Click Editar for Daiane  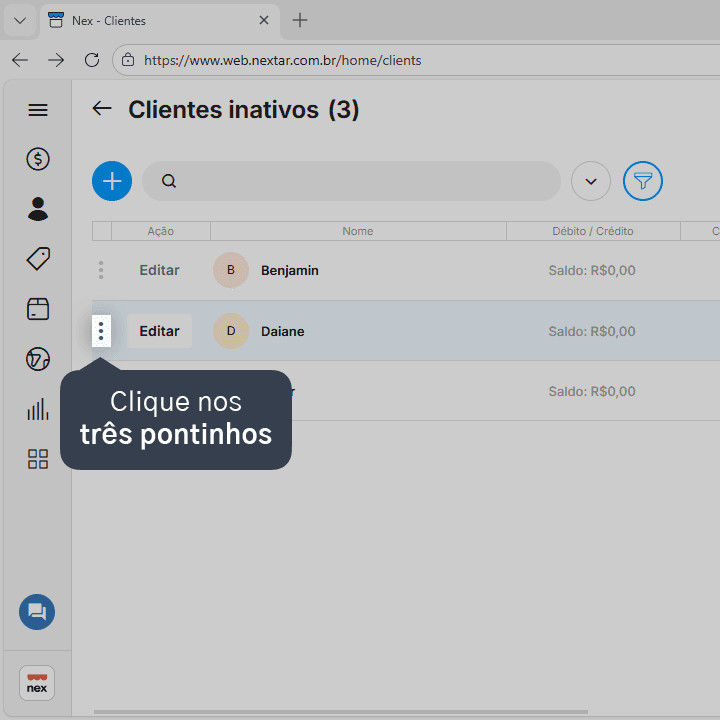coord(159,331)
